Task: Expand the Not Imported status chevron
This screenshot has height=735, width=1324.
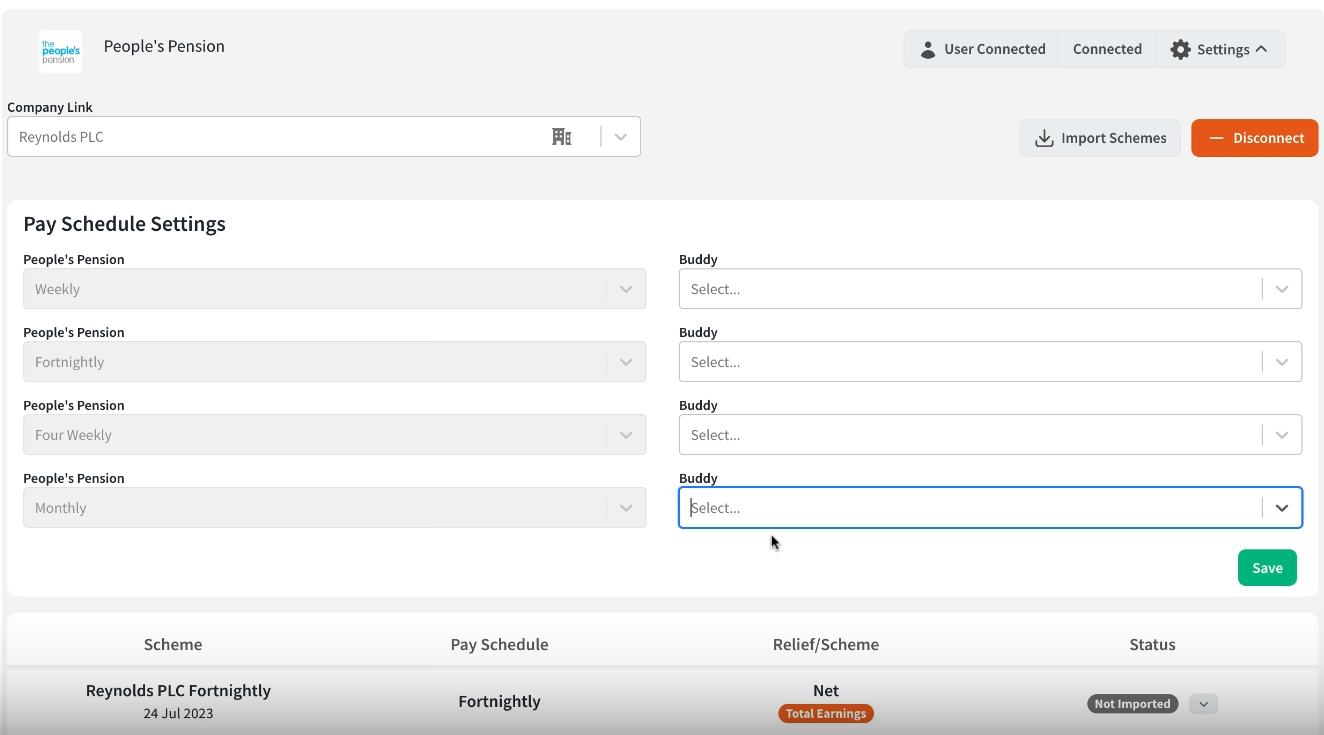Action: point(1204,704)
